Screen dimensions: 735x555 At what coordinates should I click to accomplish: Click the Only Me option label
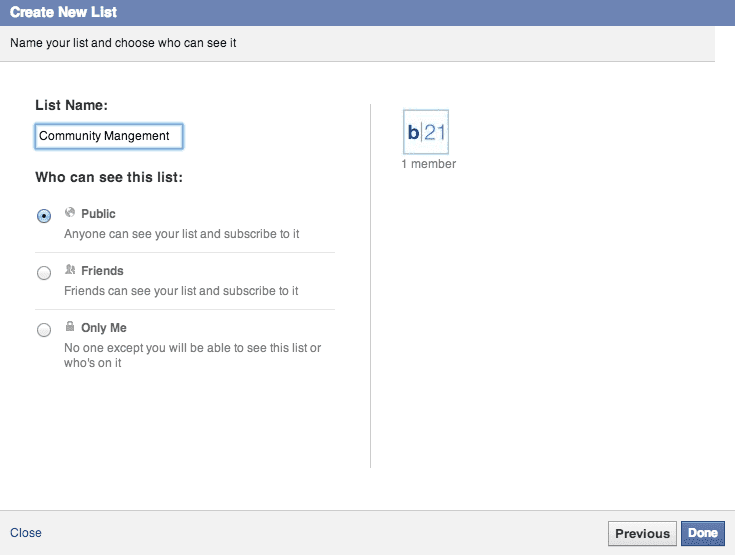104,328
